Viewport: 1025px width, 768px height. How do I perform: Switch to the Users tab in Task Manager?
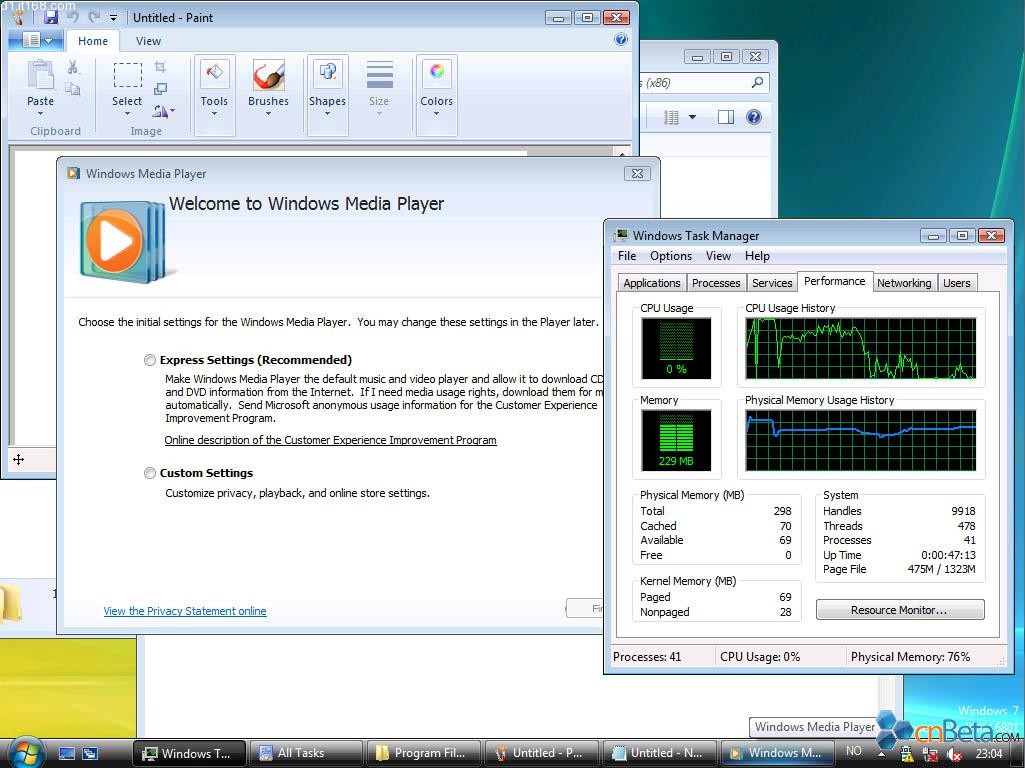956,283
